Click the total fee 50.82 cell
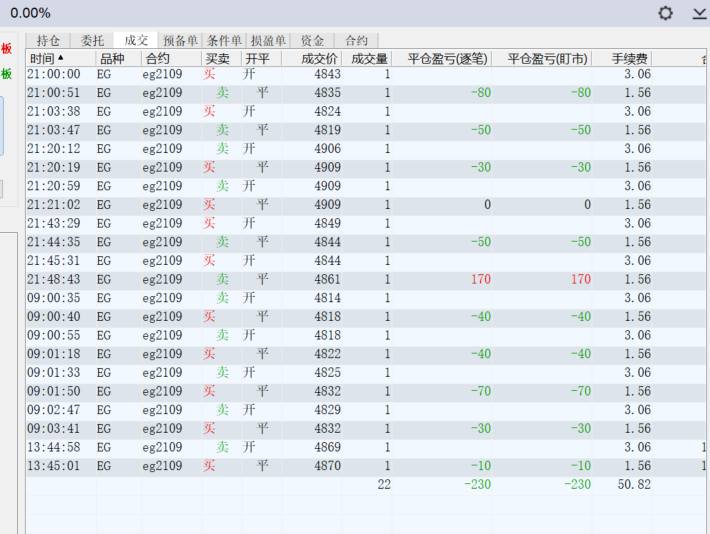Viewport: 710px width, 534px height. point(634,485)
